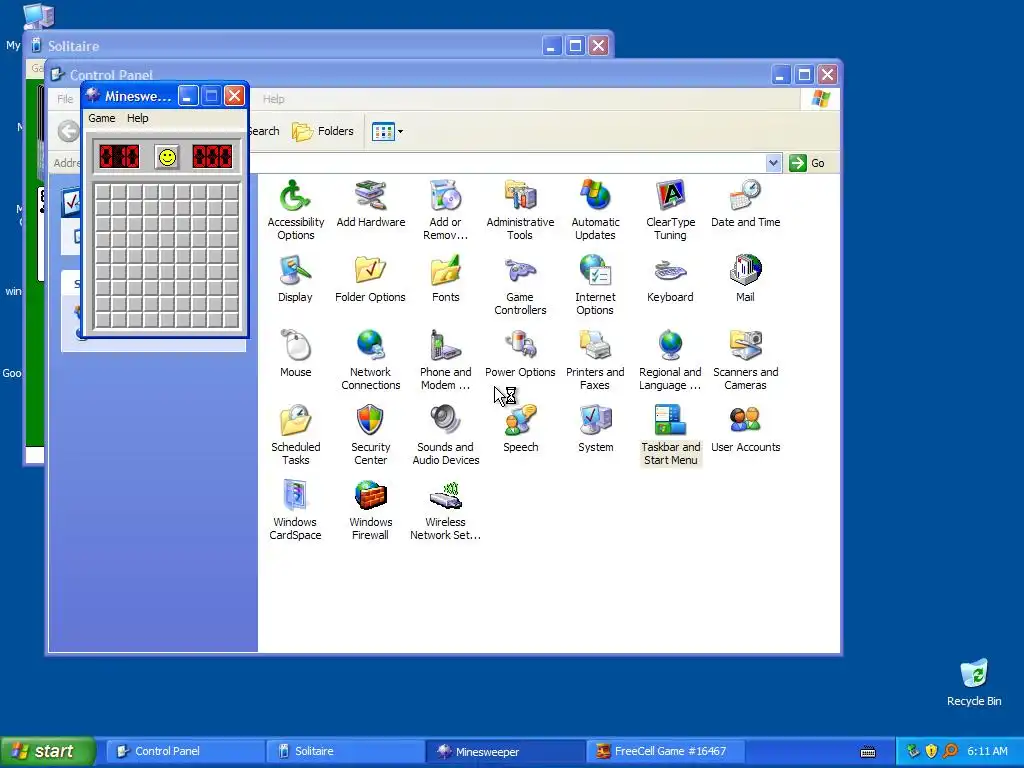
Task: Click the Back arrow in Control Panel
Action: 68,131
